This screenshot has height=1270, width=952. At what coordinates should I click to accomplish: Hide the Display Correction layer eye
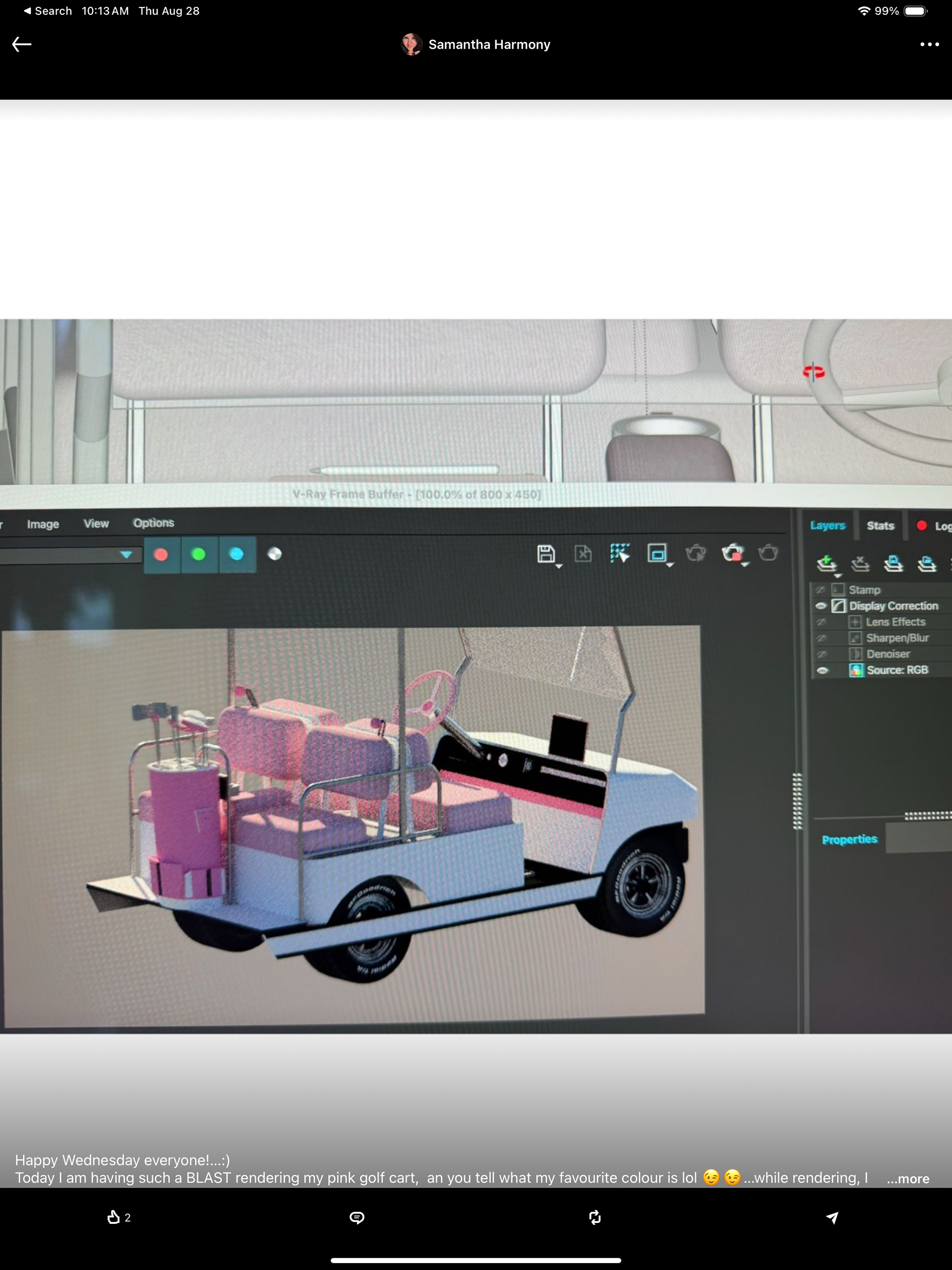point(821,606)
